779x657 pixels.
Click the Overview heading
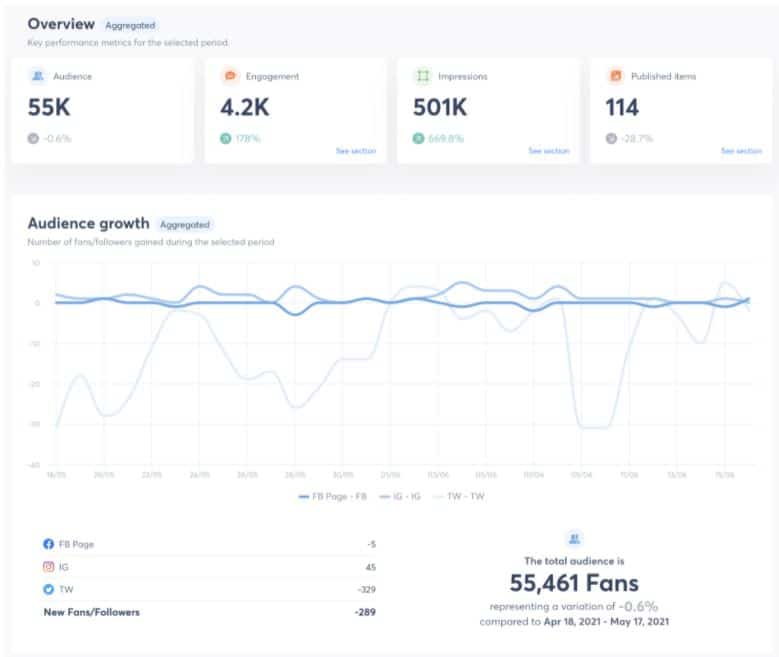[61, 24]
